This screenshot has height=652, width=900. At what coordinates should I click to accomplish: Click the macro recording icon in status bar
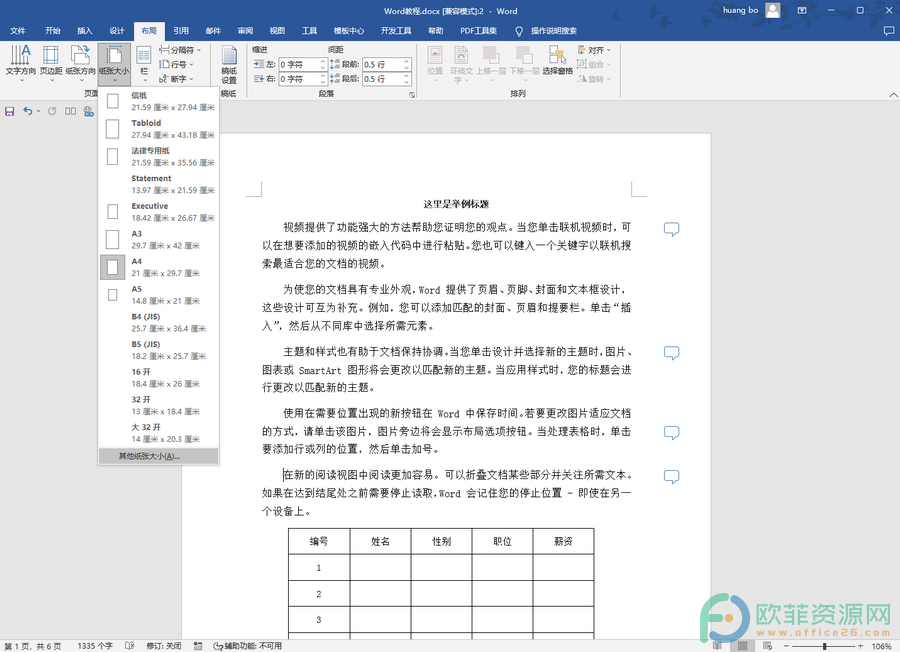(x=198, y=646)
